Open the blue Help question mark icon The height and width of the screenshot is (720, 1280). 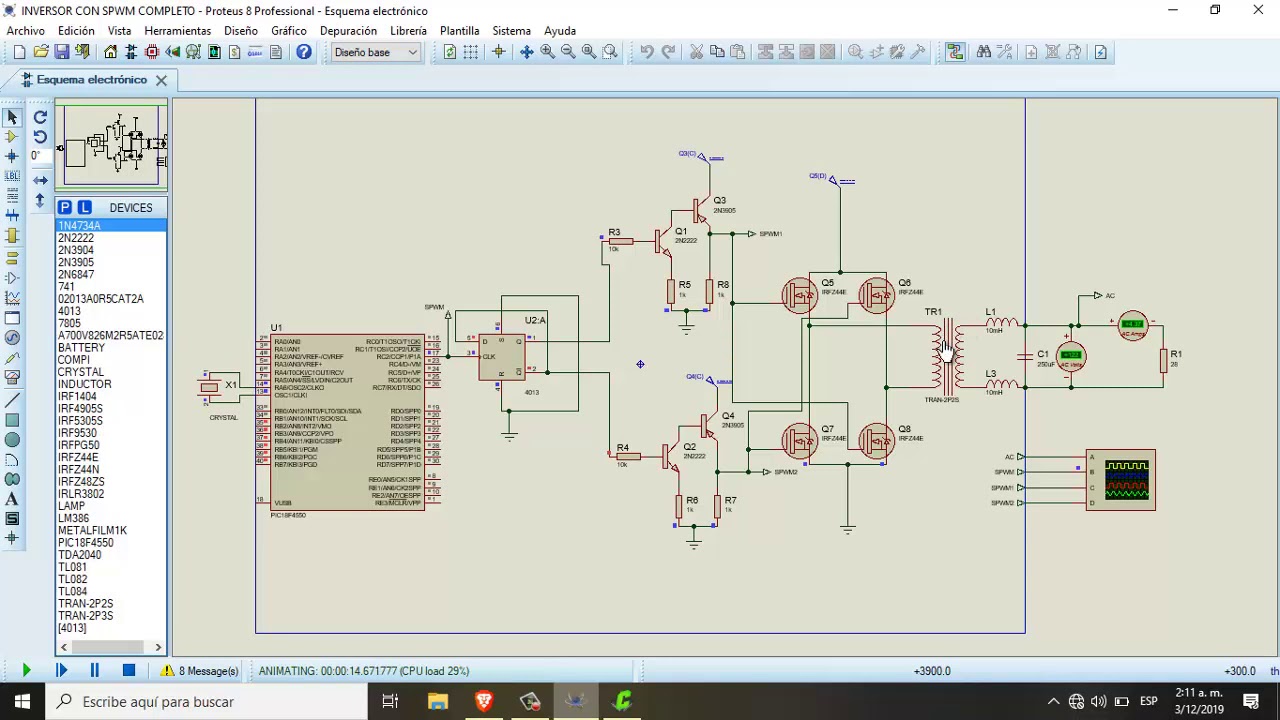point(303,52)
